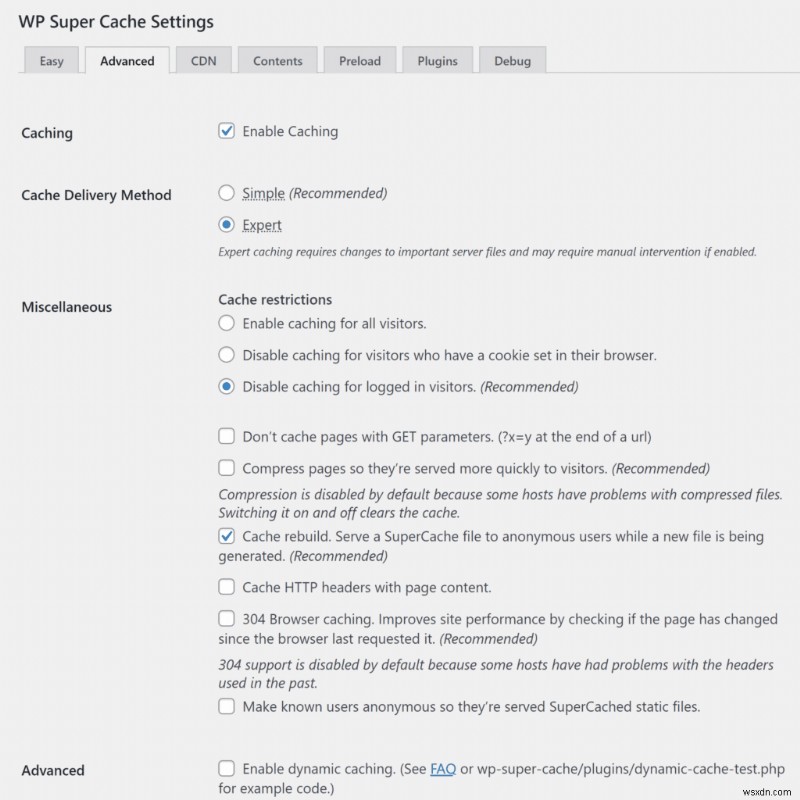Uncheck the Enable Caching checkbox
This screenshot has width=800, height=800.
225,130
